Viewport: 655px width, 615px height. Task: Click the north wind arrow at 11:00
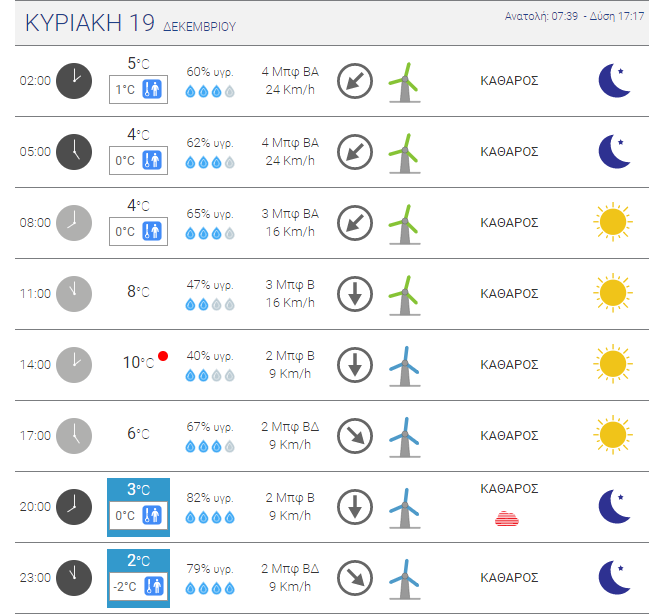(355, 294)
